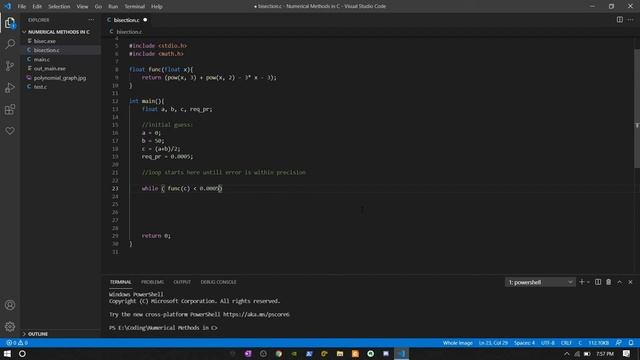The width and height of the screenshot is (640, 360).
Task: Open polynomial_graph.jpg from the explorer
Action: [60, 78]
